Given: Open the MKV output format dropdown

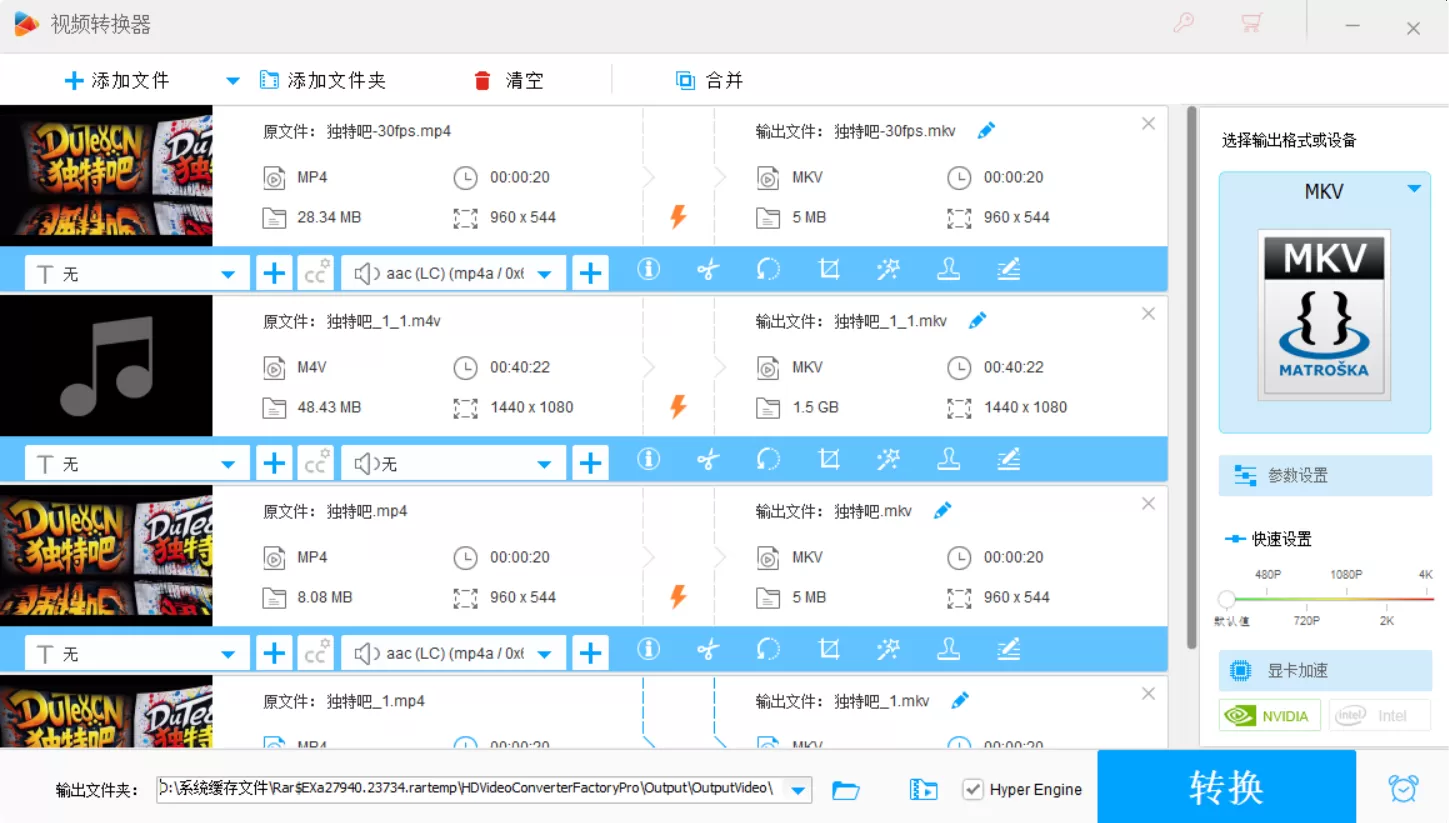Looking at the screenshot, I should point(1414,188).
